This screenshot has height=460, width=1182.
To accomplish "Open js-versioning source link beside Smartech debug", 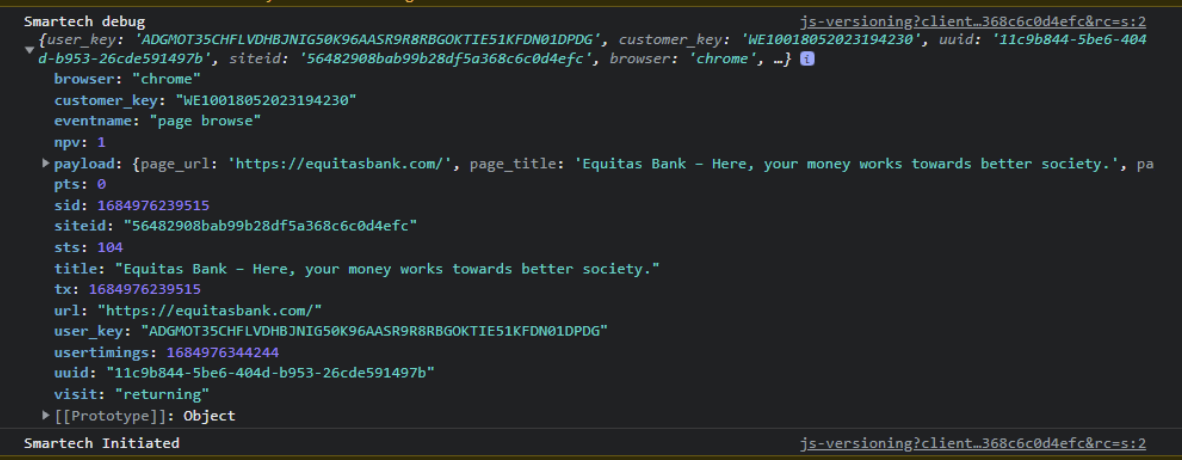I will point(972,22).
